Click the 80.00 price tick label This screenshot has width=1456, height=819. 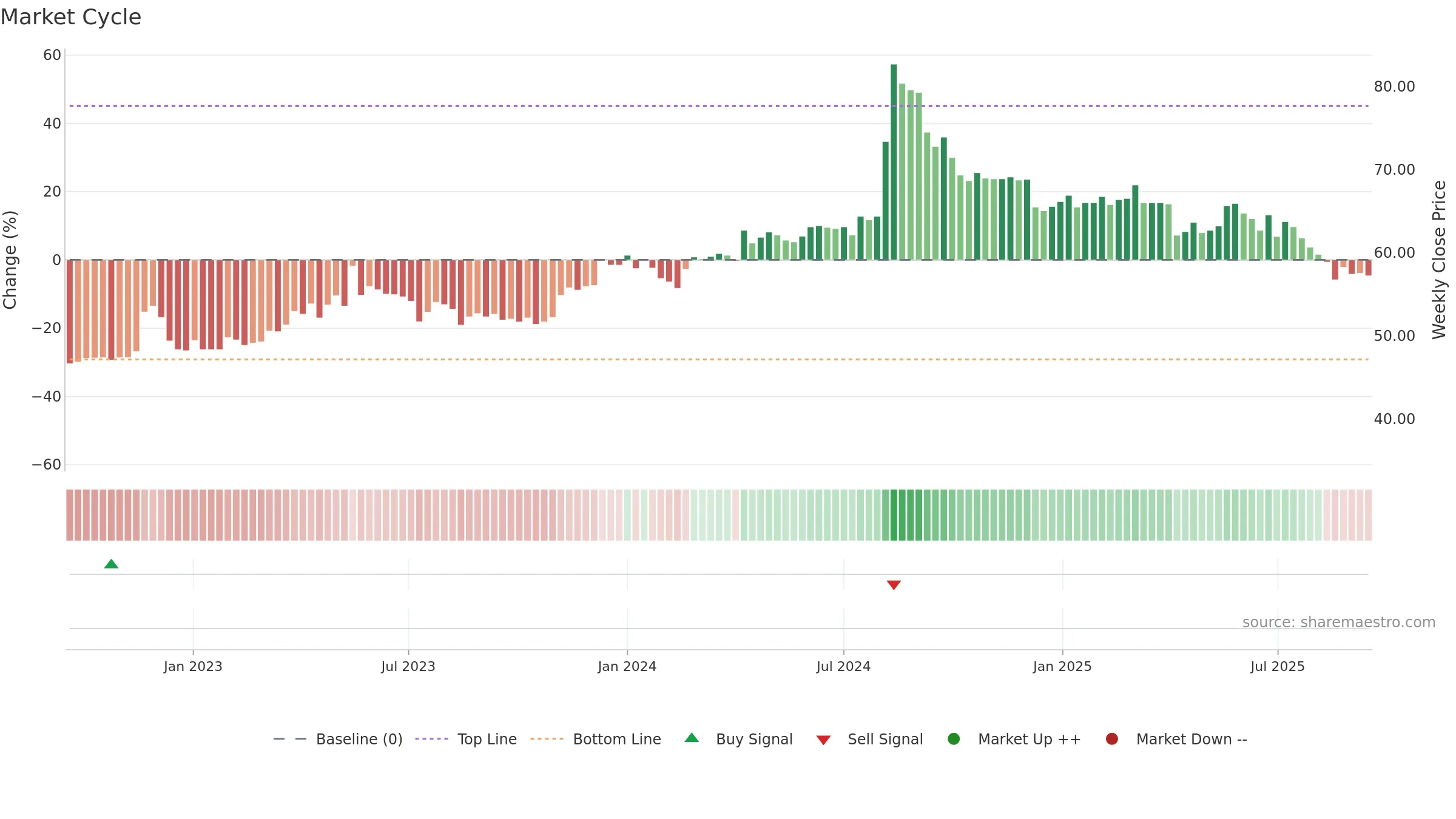coord(1395,87)
